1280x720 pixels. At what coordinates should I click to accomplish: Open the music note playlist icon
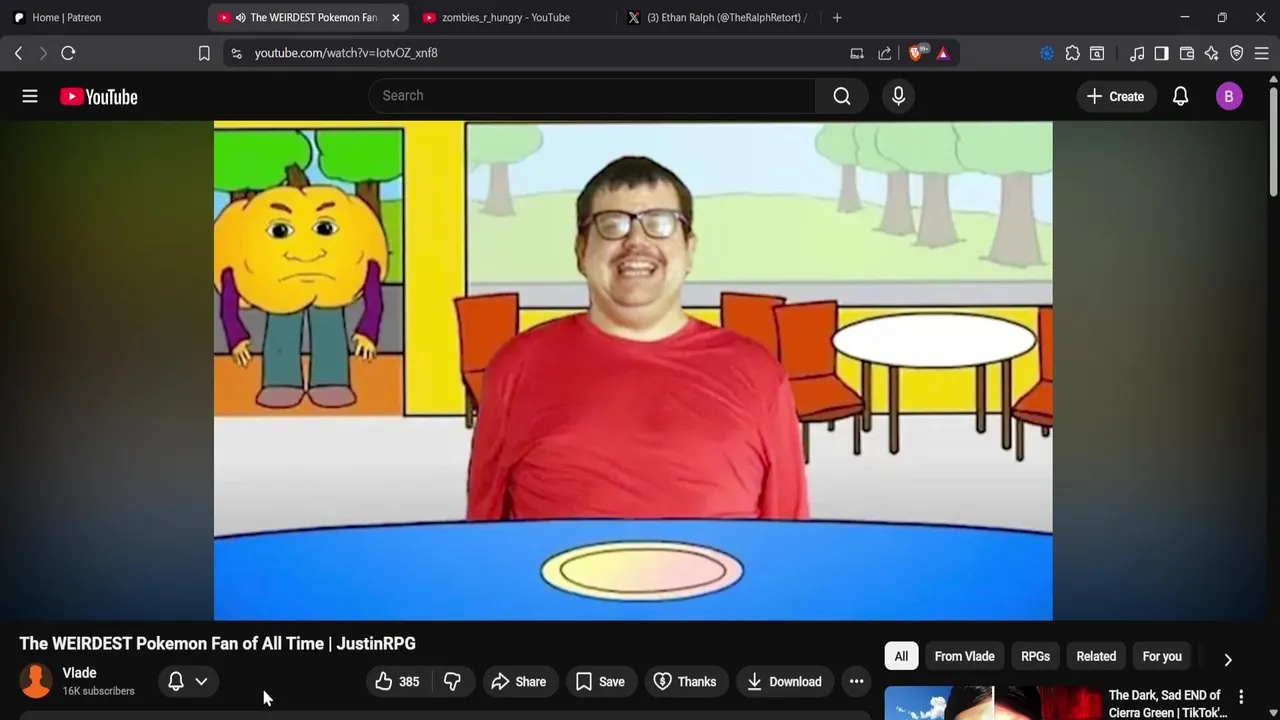1137,53
